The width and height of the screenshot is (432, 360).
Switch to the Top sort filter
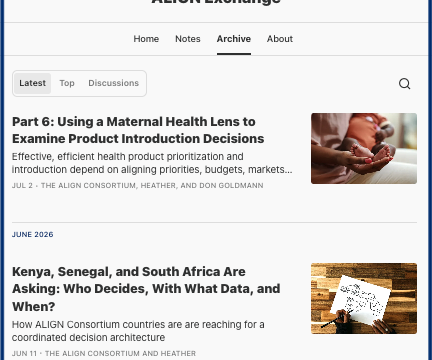tap(67, 83)
